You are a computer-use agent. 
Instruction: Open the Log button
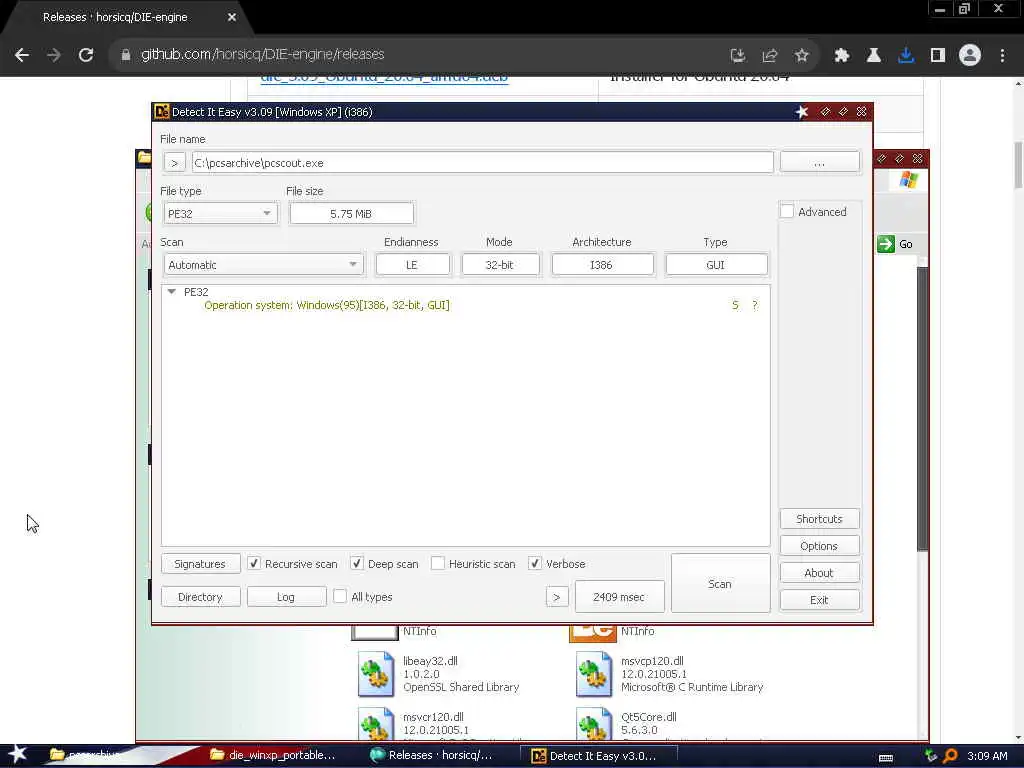point(286,597)
